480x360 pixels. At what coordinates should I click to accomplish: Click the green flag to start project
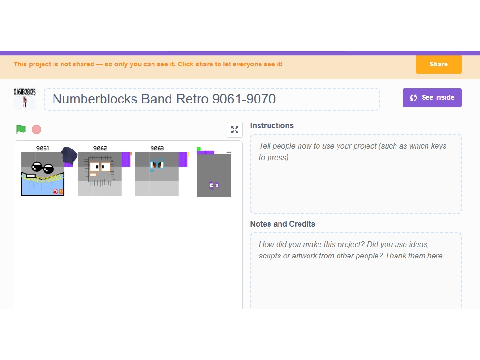[21, 129]
